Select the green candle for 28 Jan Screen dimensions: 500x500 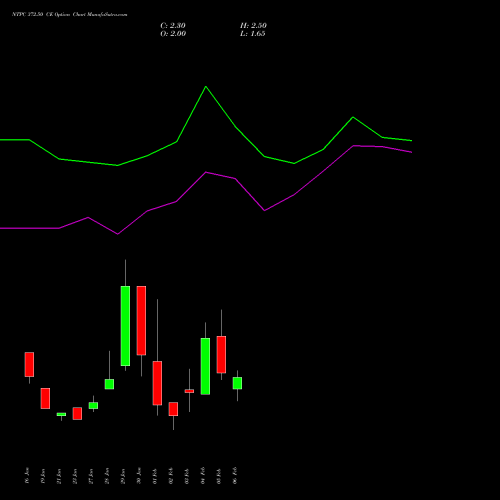pyautogui.click(x=109, y=384)
